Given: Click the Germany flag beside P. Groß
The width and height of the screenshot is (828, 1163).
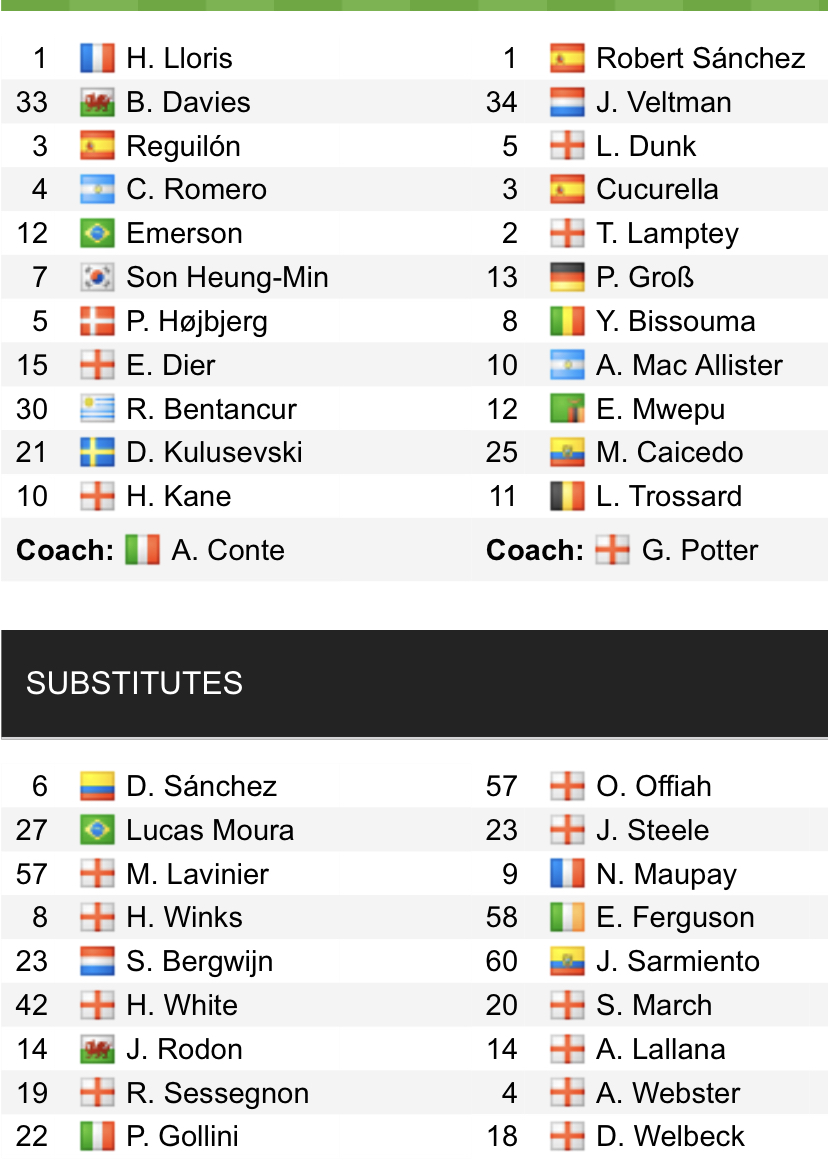Looking at the screenshot, I should click(567, 277).
